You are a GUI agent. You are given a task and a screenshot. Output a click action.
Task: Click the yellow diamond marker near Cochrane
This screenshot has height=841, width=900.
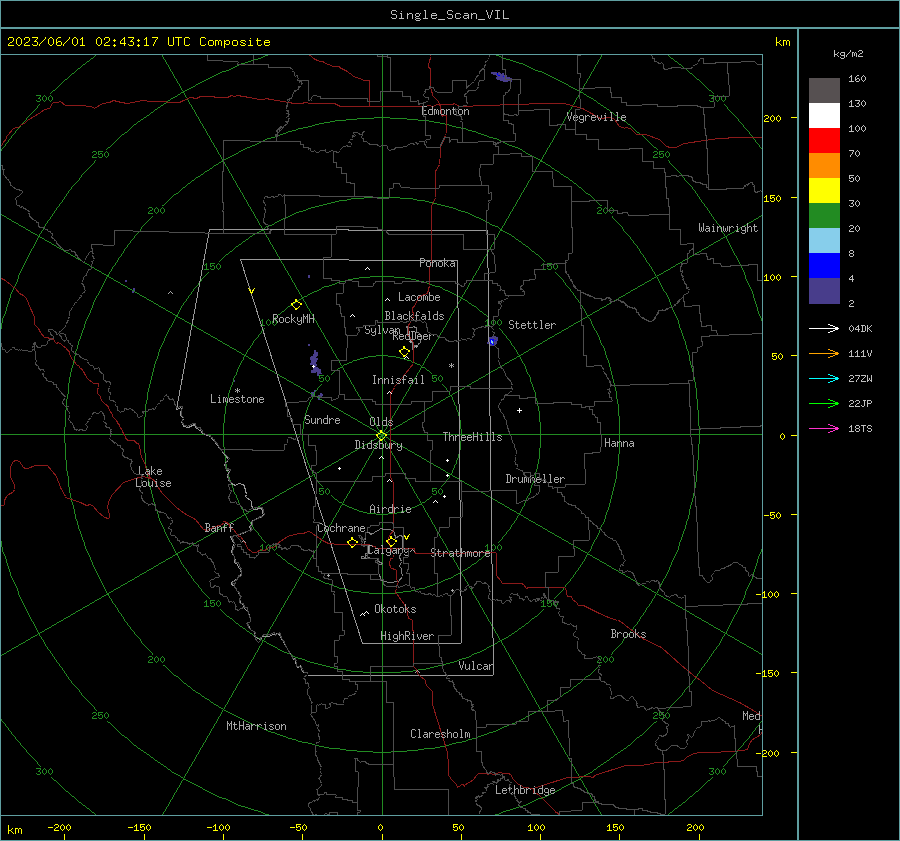coord(352,542)
